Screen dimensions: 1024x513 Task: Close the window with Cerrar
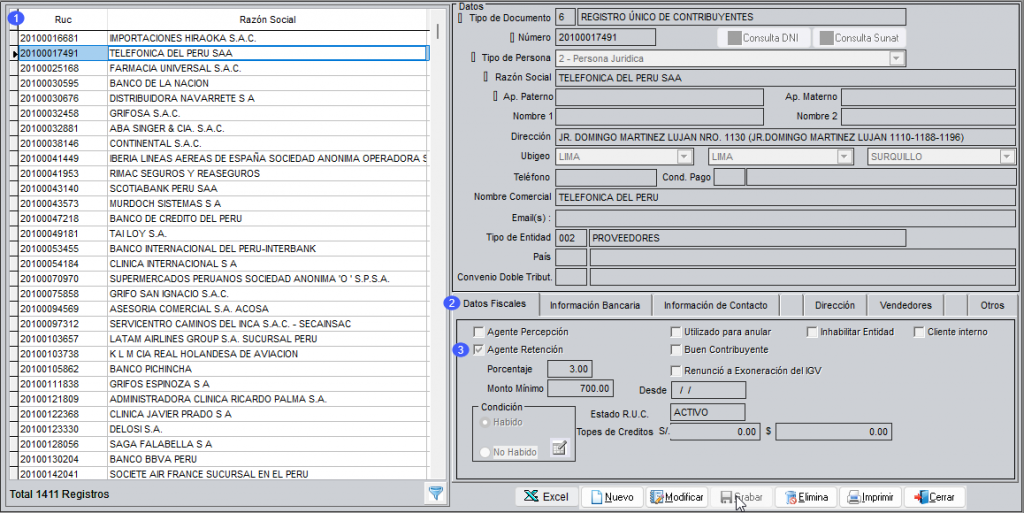[935, 497]
